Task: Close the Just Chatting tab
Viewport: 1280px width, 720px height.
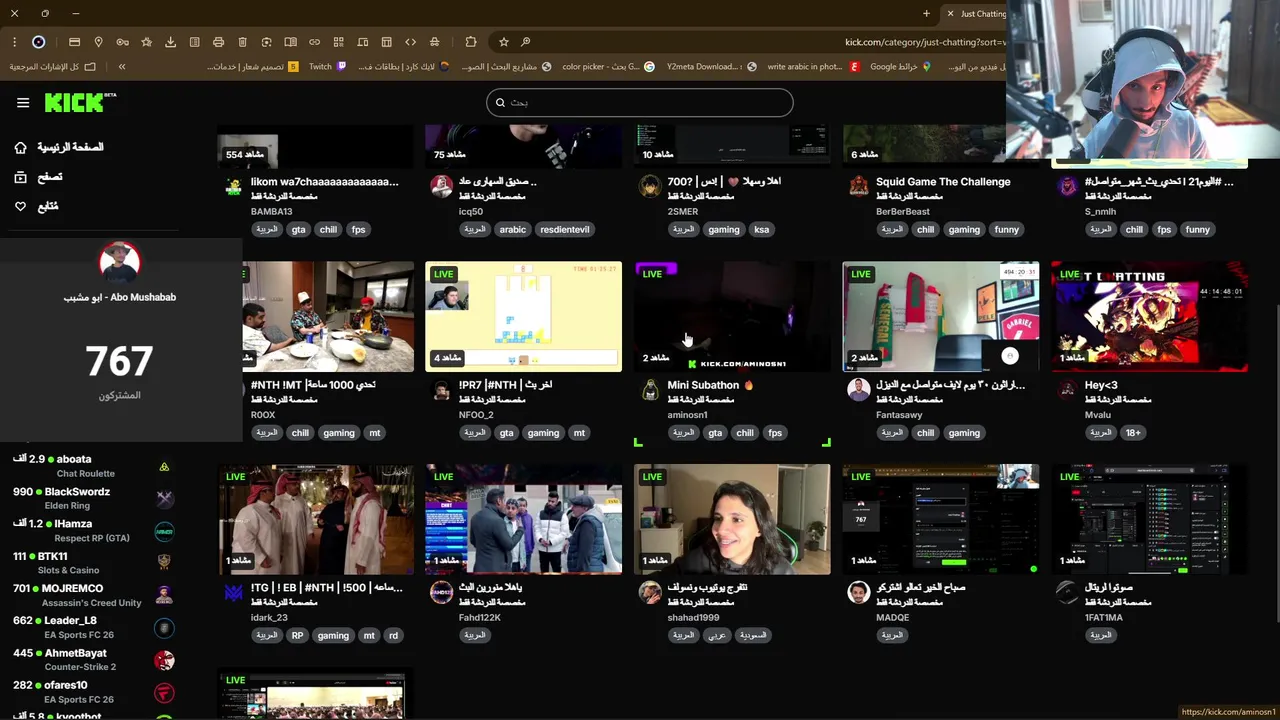Action: pyautogui.click(x=950, y=14)
